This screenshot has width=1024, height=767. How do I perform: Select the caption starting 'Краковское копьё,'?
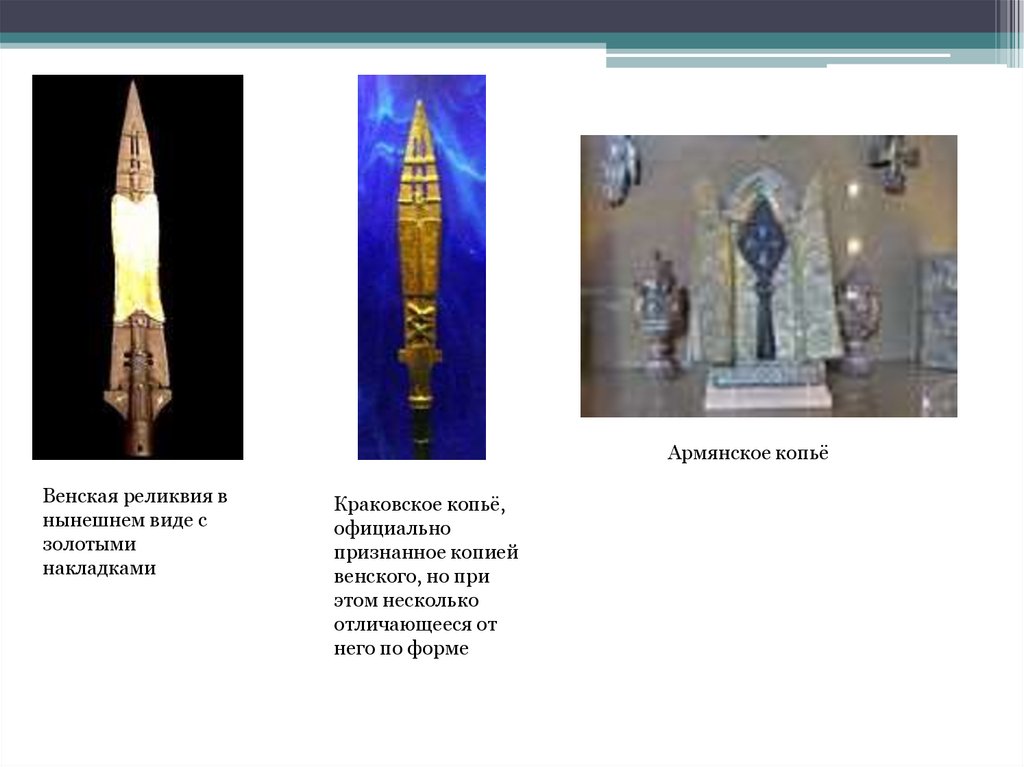point(426,576)
